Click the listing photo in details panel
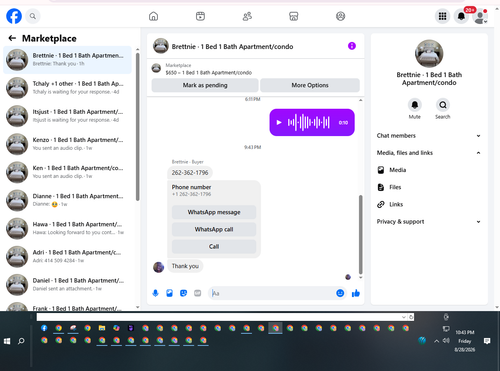The image size is (500, 371). coord(429,54)
